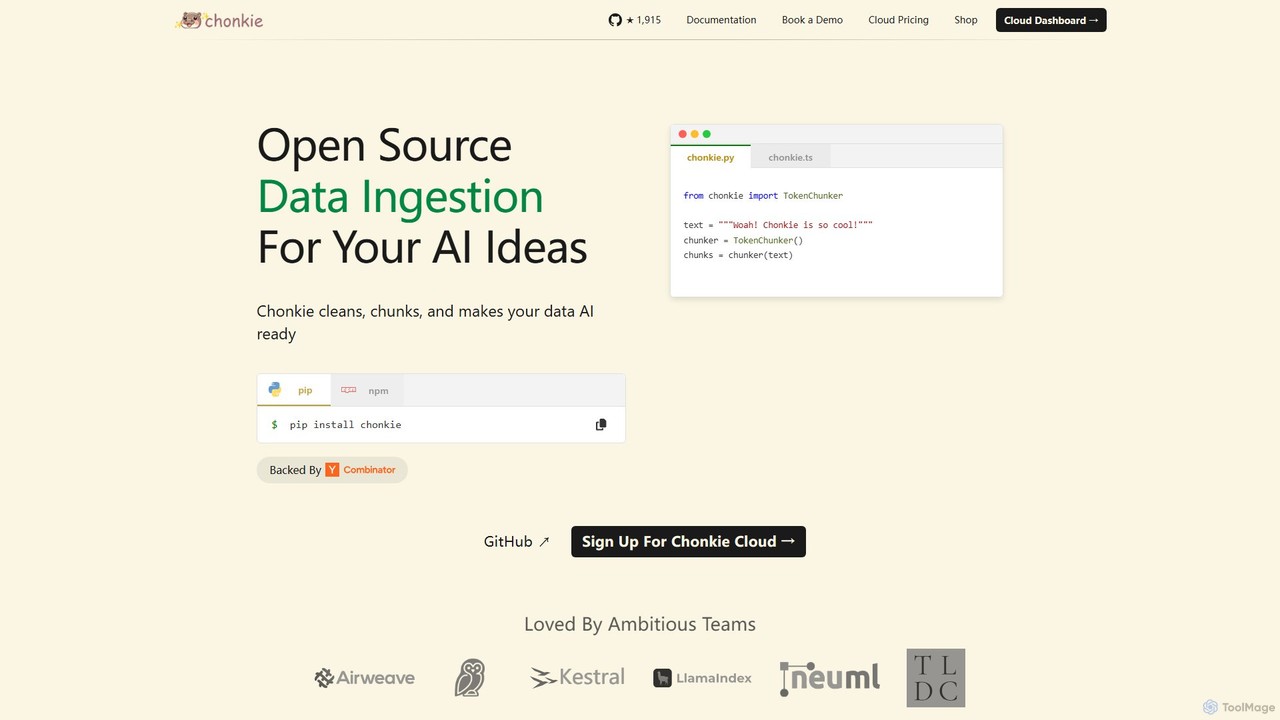
Task: Click the 'For Your AI Ideas' heading
Action: point(422,246)
